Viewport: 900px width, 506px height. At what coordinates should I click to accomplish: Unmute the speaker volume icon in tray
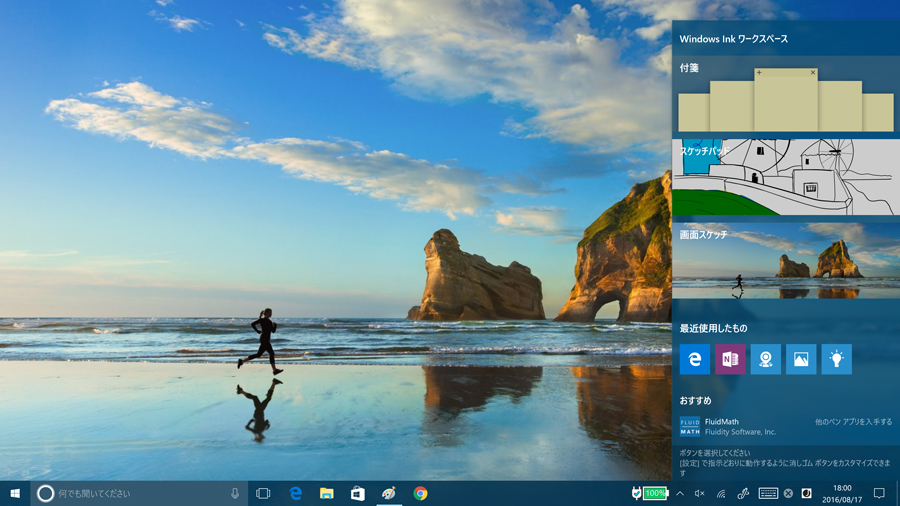700,493
